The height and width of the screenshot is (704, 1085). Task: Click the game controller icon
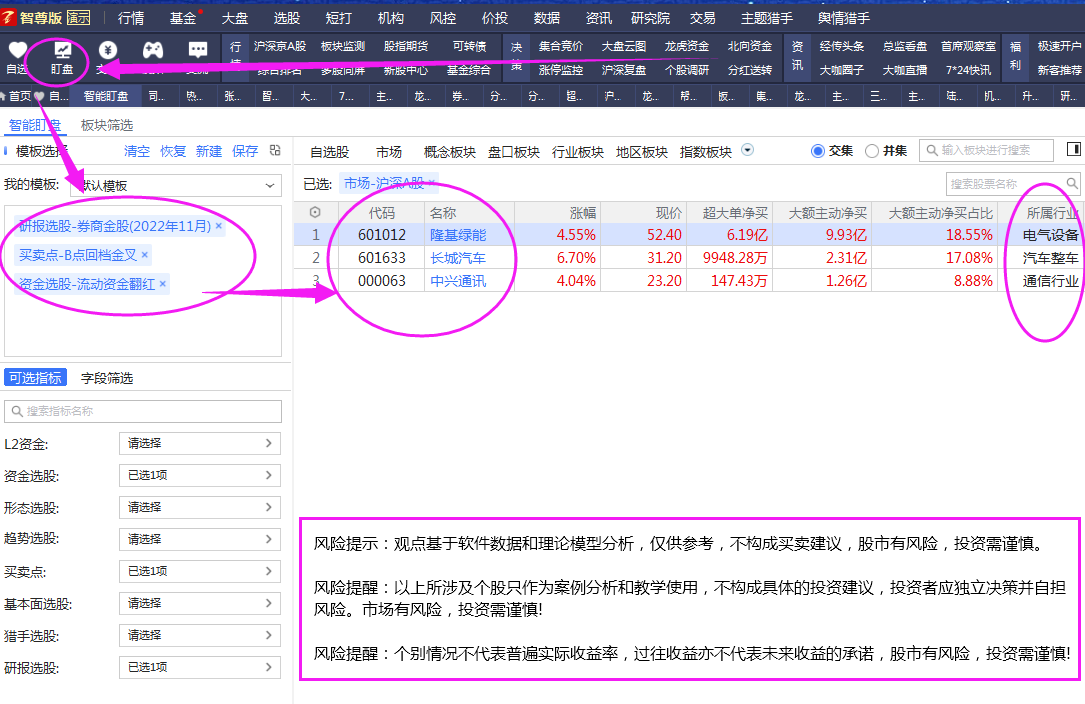pos(153,50)
